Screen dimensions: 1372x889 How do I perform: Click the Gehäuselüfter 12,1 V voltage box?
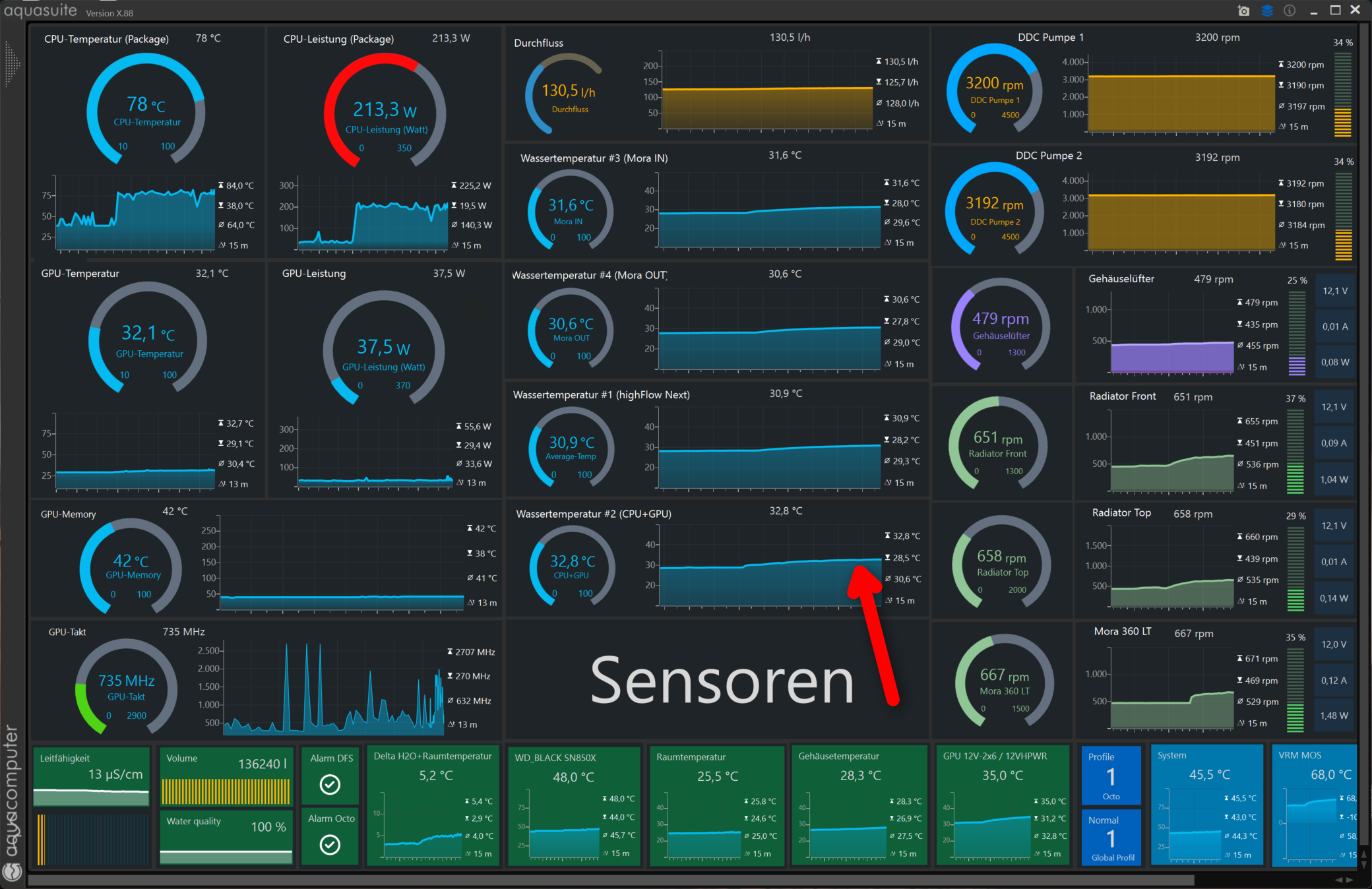1334,291
